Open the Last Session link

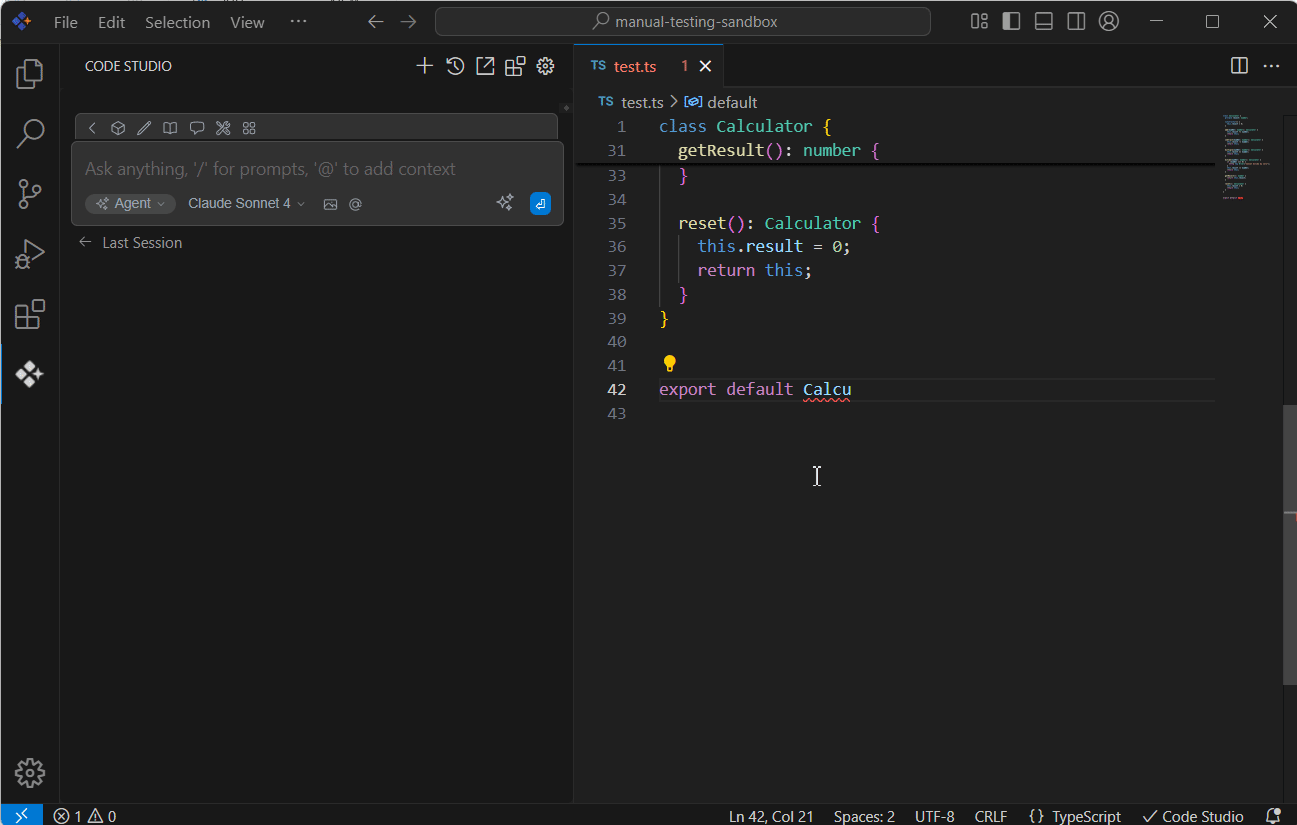coord(131,243)
